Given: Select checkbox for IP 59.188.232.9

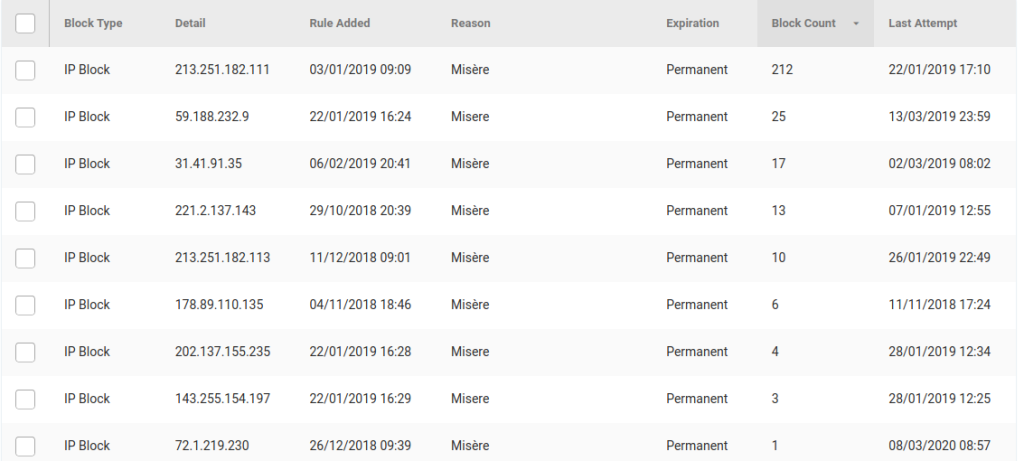Looking at the screenshot, I should (x=26, y=117).
